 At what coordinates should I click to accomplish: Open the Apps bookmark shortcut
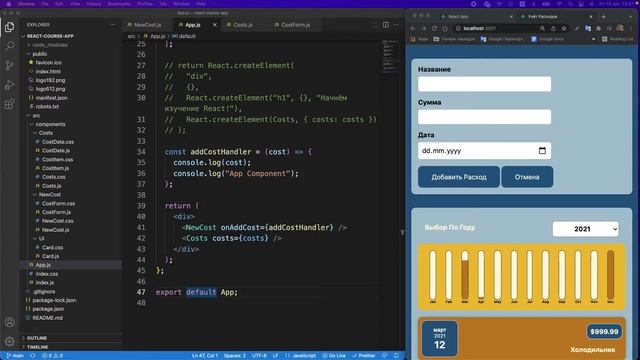click(419, 39)
